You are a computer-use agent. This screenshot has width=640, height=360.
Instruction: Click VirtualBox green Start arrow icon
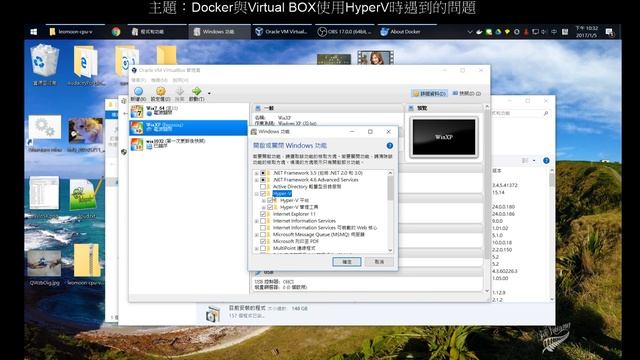pyautogui.click(x=197, y=91)
